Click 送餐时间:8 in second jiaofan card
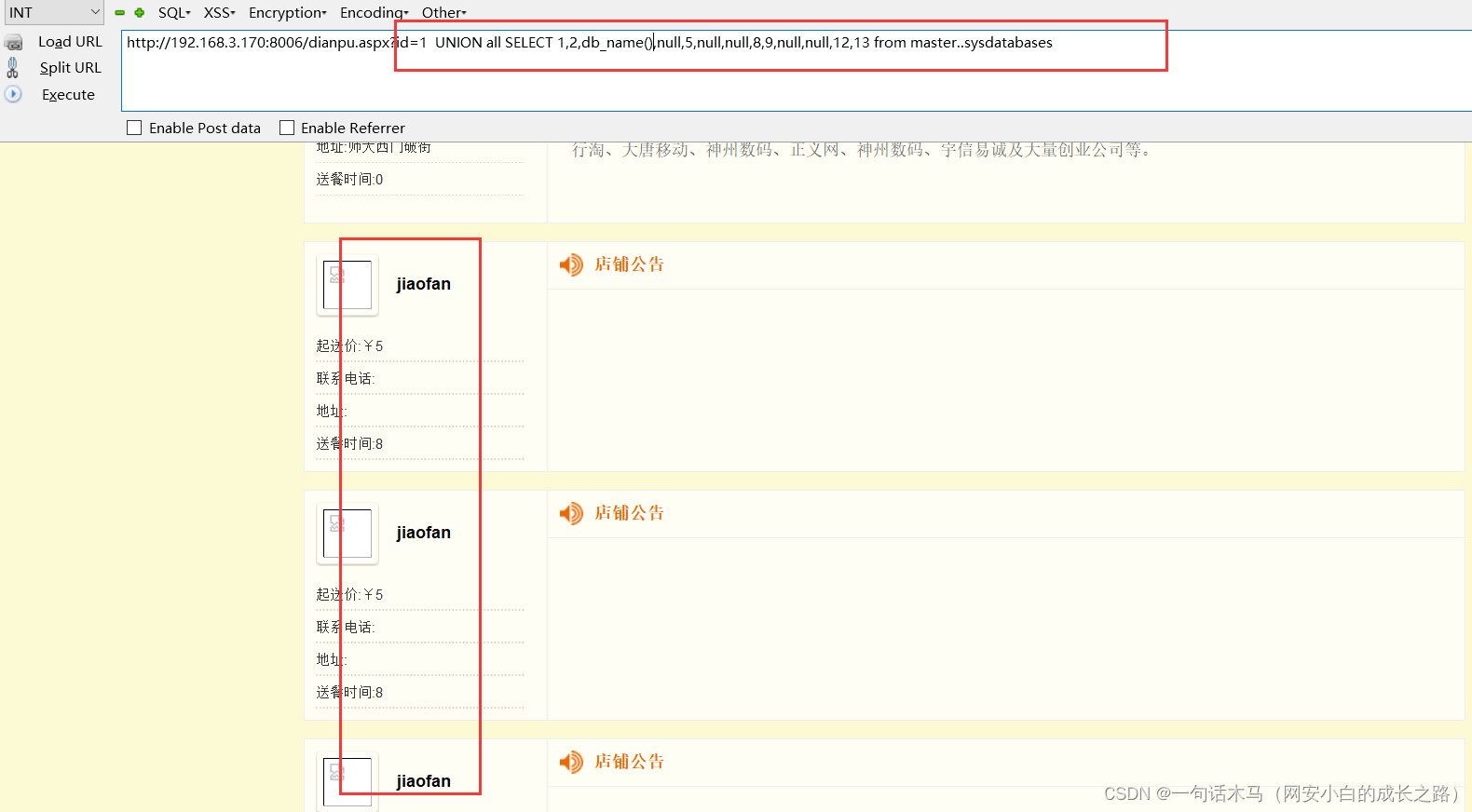 click(349, 693)
